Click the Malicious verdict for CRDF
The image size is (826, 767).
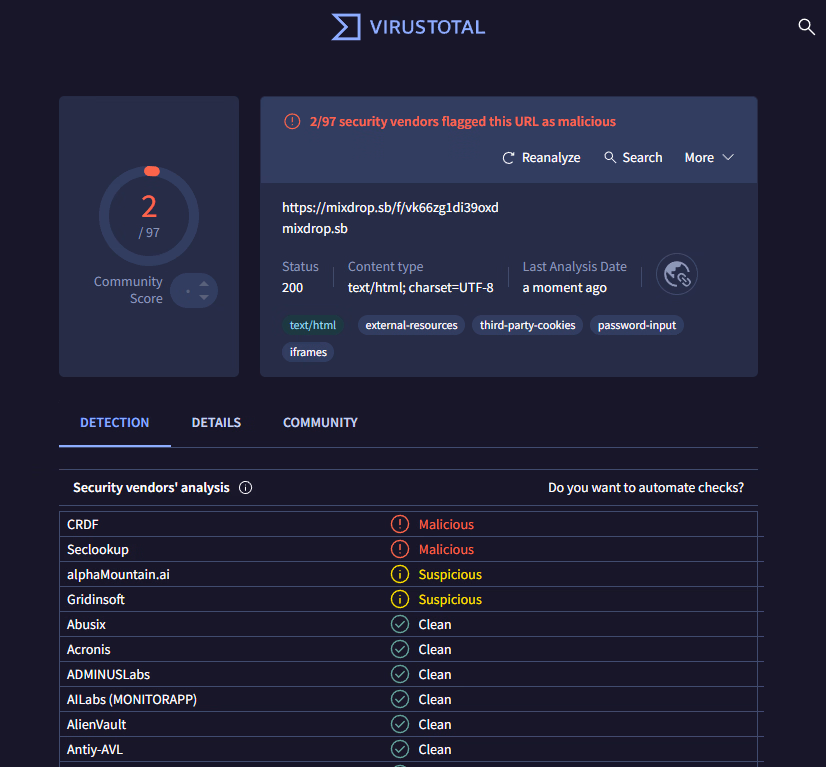(446, 524)
